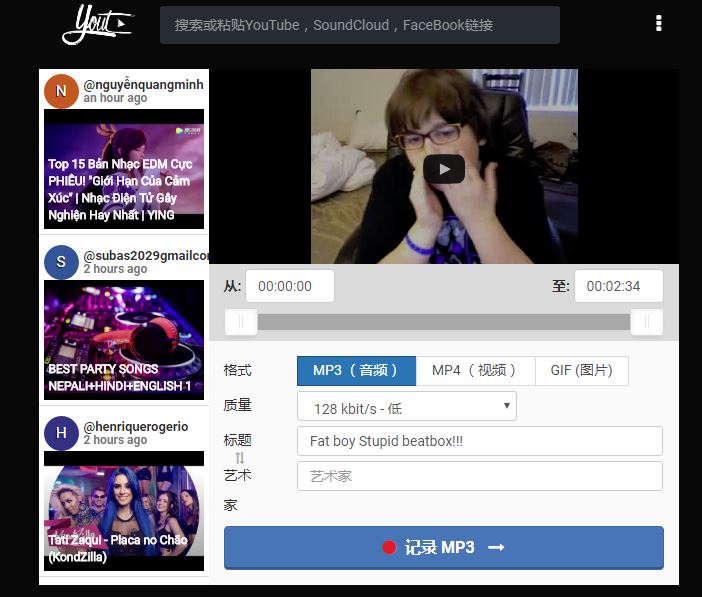Click the swap title and artist arrows
The image size is (702, 597).
click(240, 458)
